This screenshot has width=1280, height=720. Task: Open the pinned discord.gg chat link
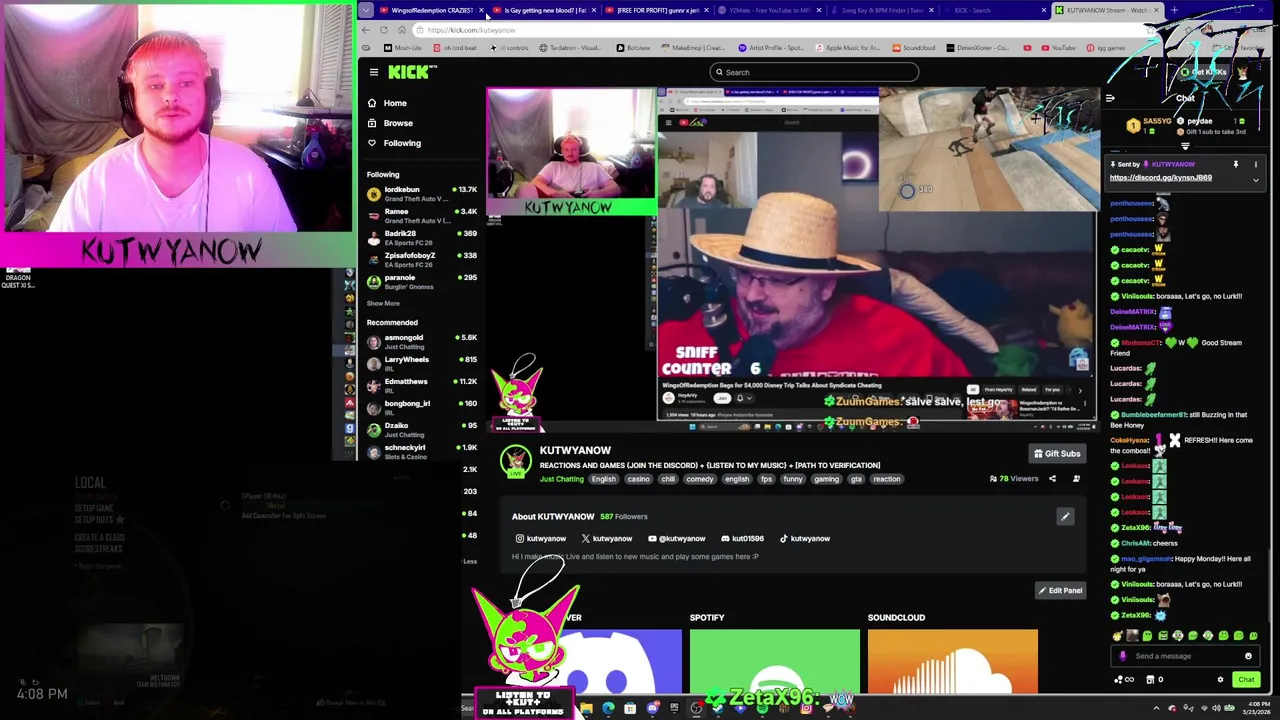click(1160, 178)
